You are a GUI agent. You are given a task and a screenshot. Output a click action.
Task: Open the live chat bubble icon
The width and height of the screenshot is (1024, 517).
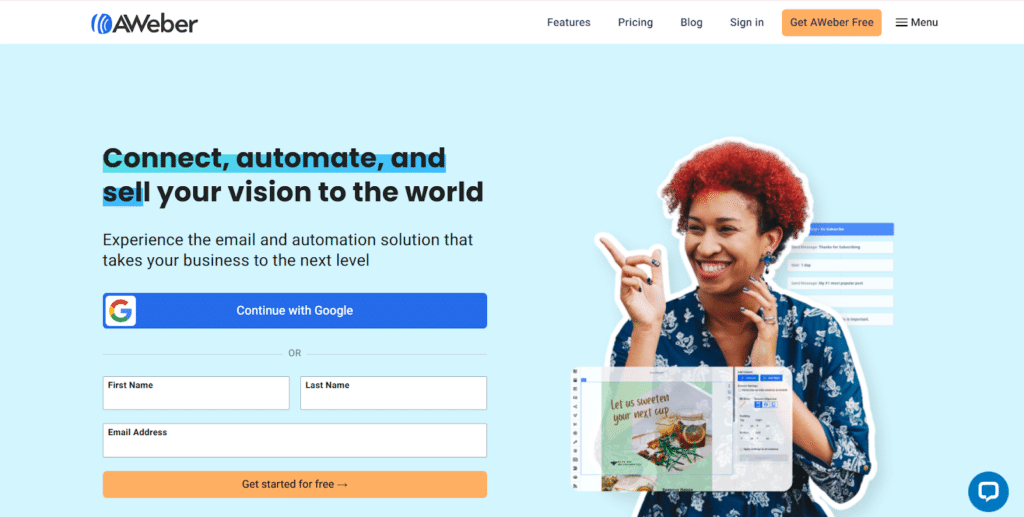pos(988,492)
